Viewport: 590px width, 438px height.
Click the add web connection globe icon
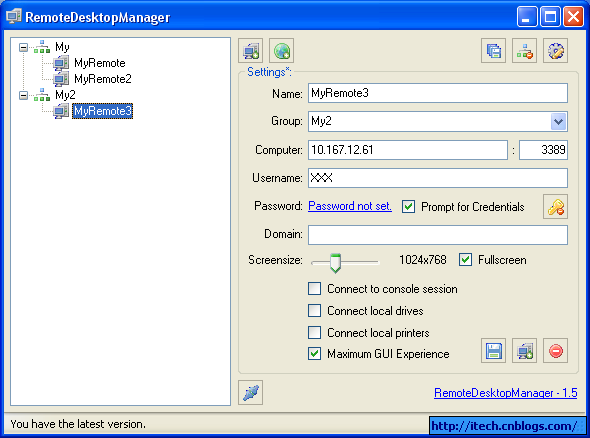point(281,51)
